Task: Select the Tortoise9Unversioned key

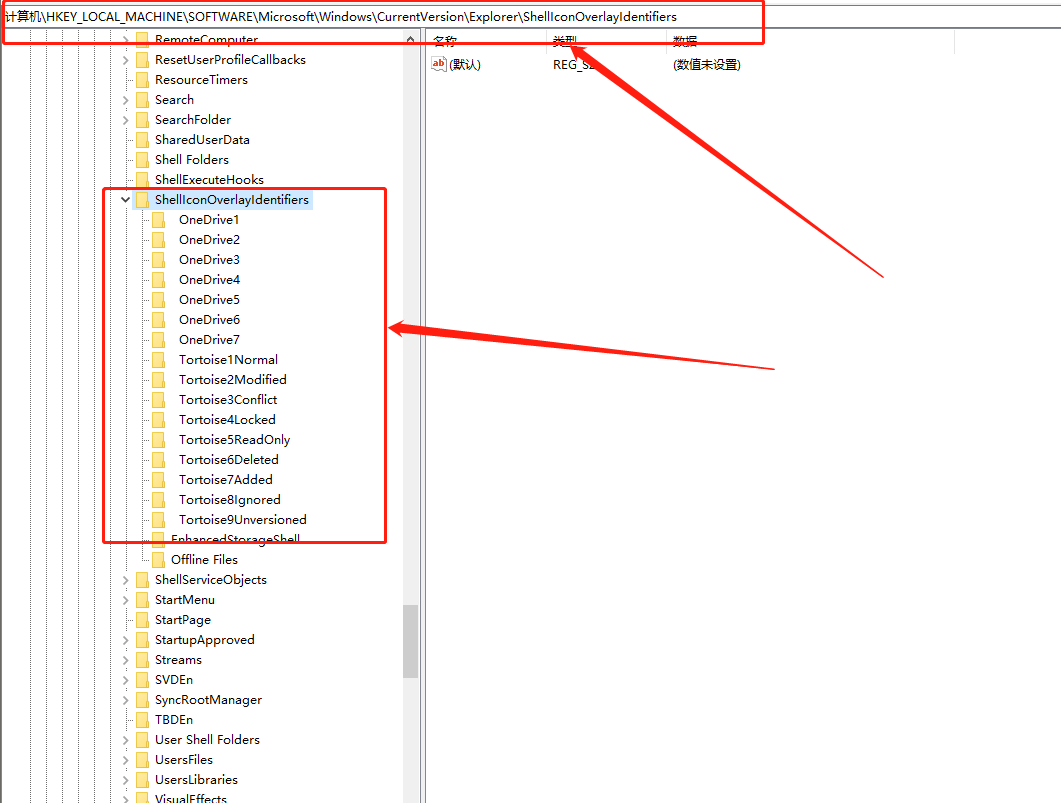Action: click(x=242, y=520)
